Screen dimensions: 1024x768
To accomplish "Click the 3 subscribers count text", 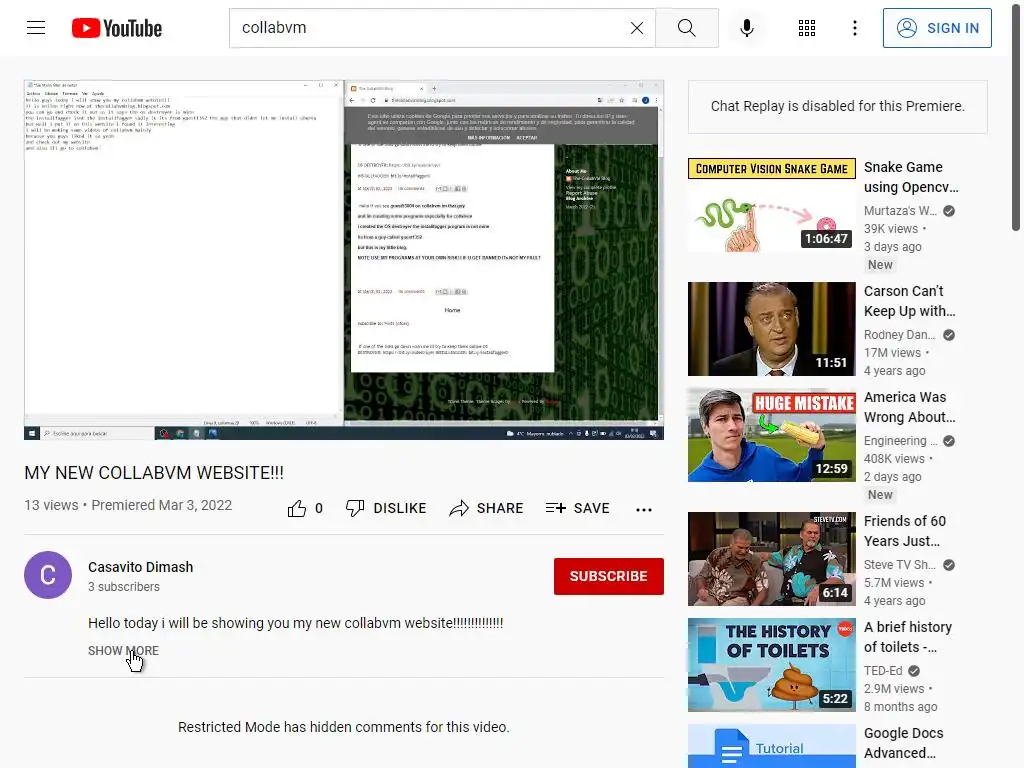I will 124,586.
